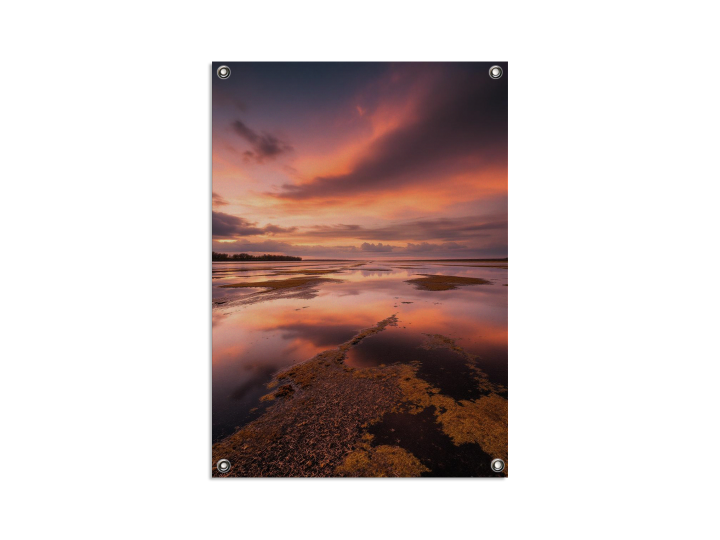Click the black area above the poster
720x540 pixels.
[x=360, y=30]
